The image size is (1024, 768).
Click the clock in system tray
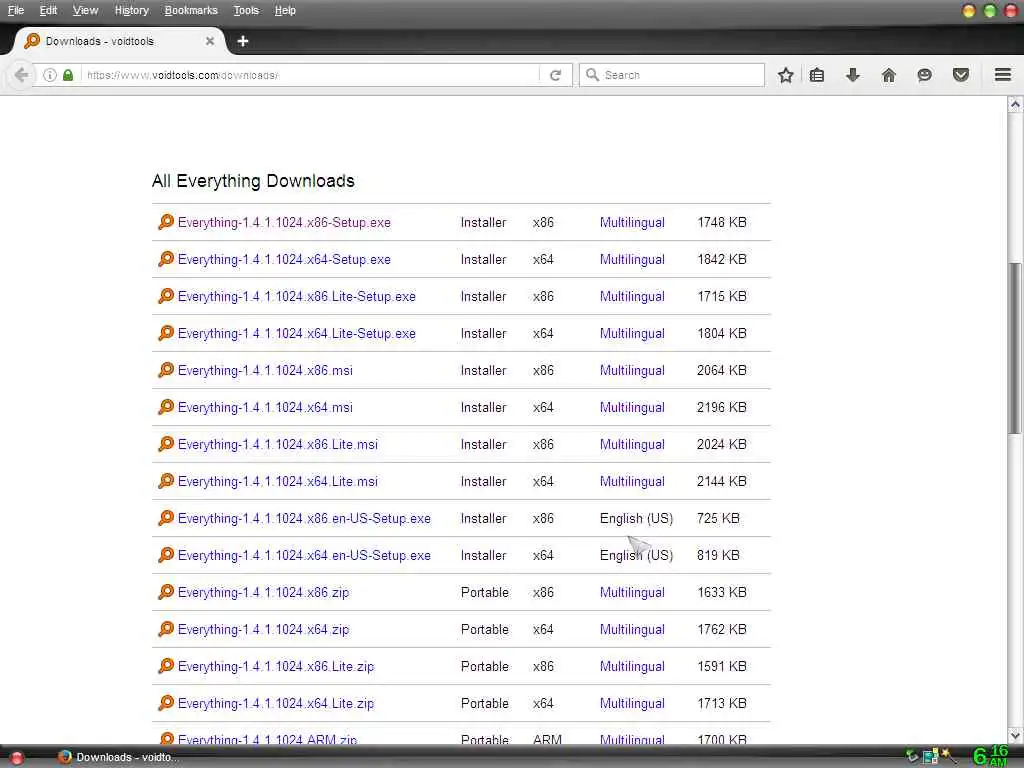pos(991,756)
